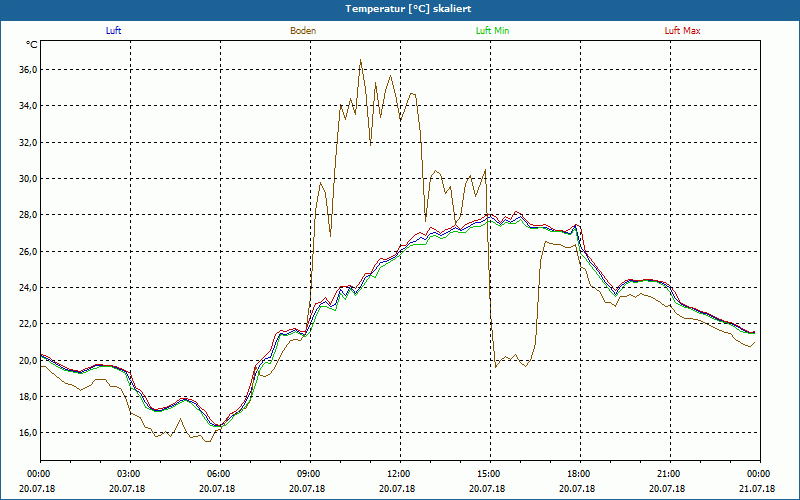Click the blue Luft legend label
This screenshot has height=500, width=800.
pyautogui.click(x=113, y=31)
